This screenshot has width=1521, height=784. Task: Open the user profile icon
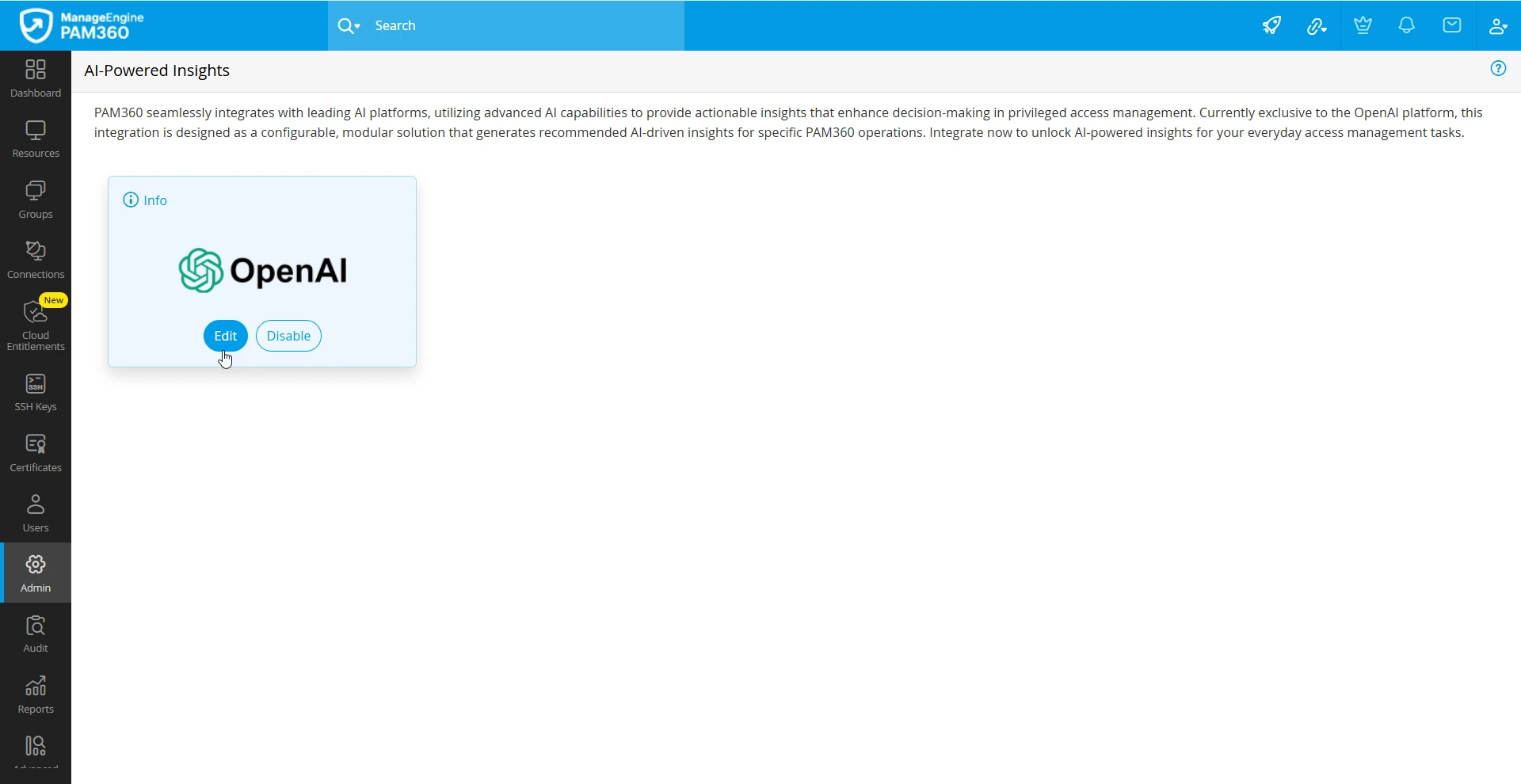pos(1497,26)
